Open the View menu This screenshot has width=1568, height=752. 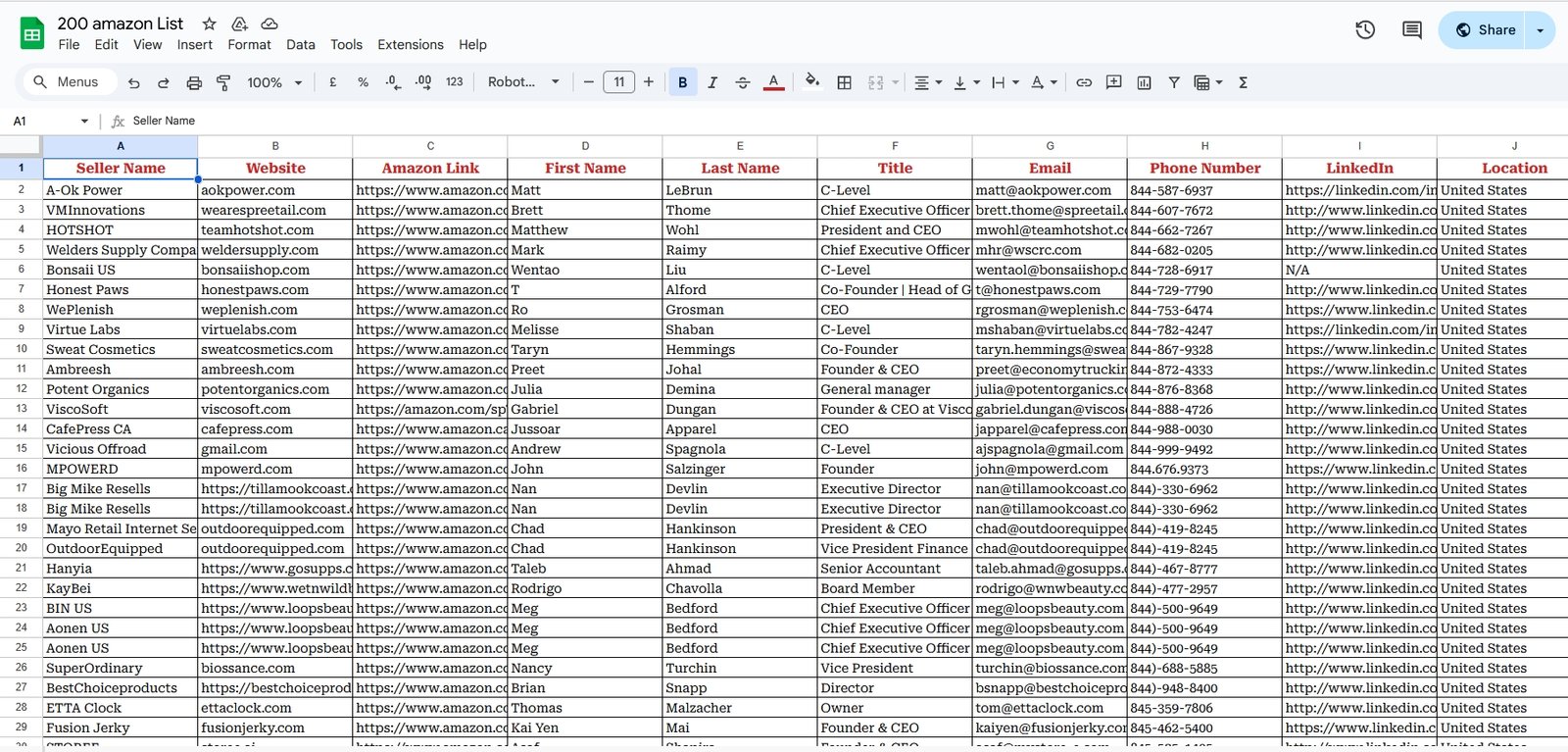148,45
